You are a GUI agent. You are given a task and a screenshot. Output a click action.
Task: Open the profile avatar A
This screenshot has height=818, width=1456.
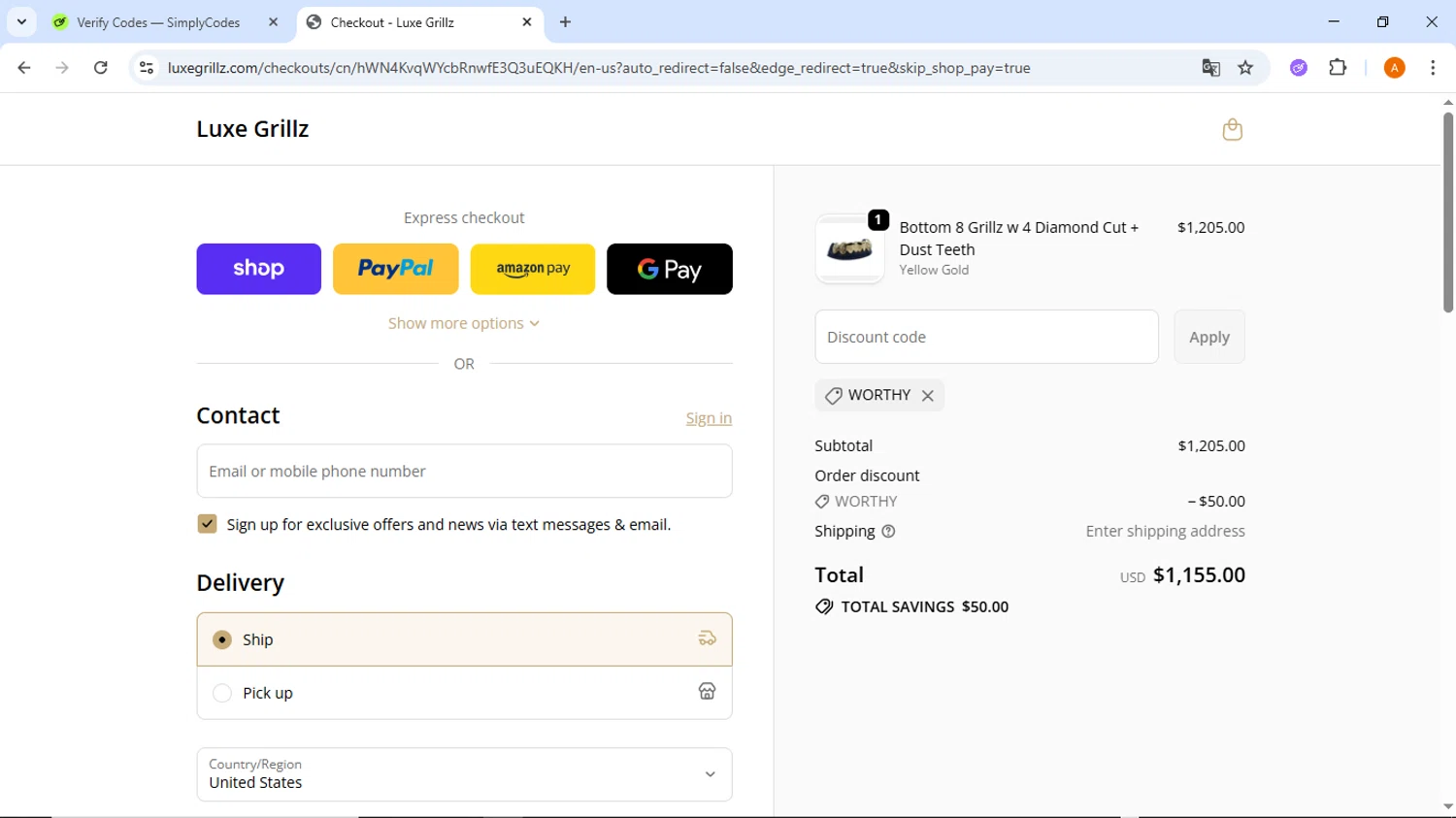click(1394, 68)
